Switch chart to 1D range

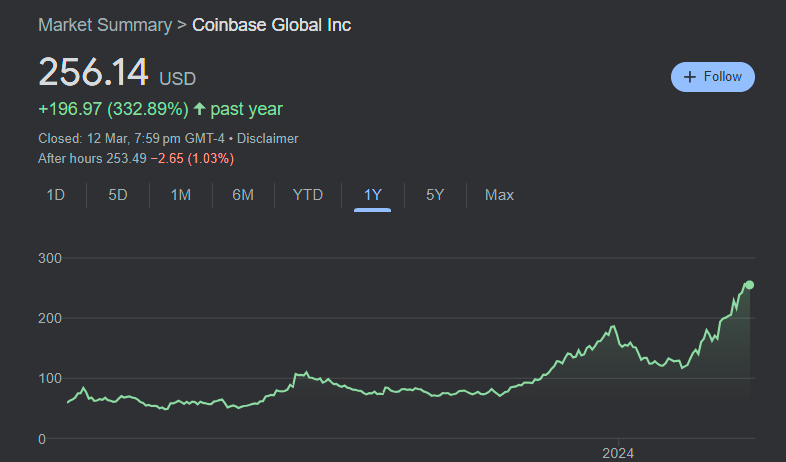tap(56, 195)
